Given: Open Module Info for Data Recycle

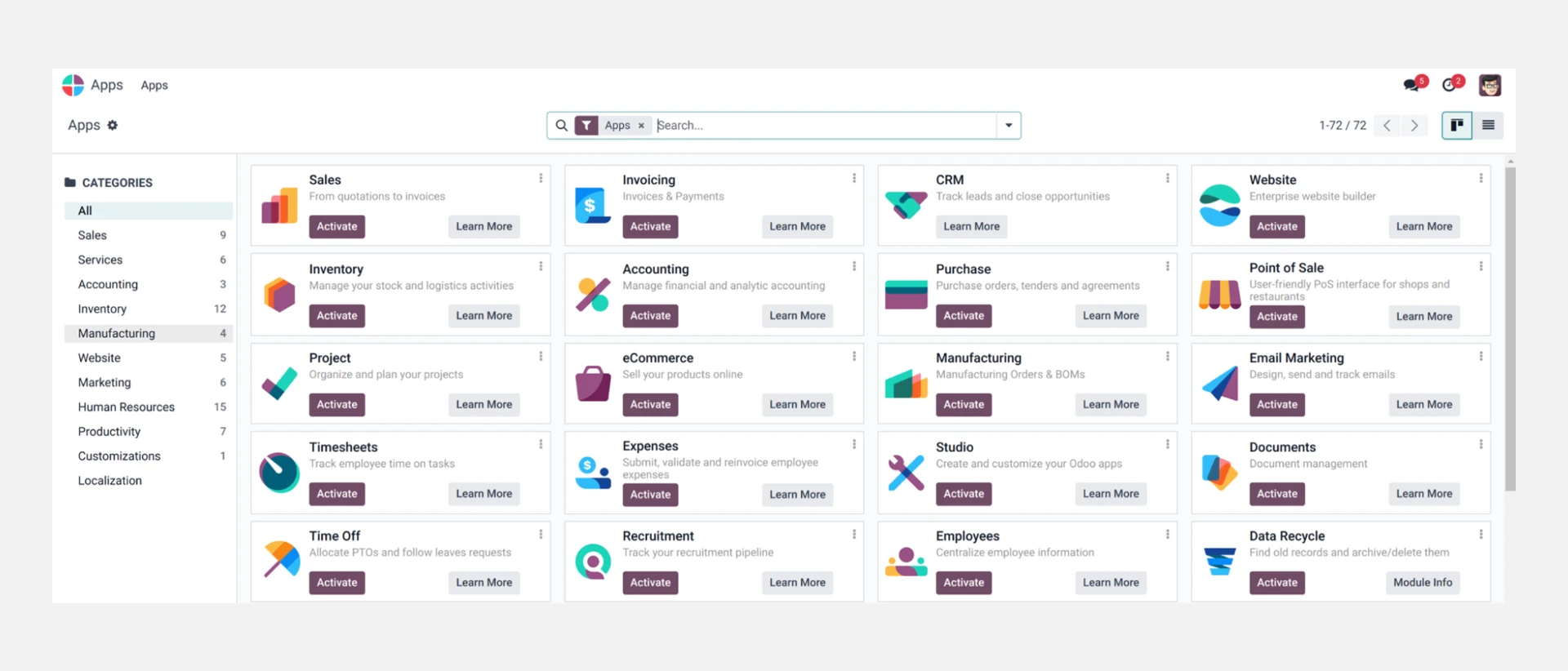Looking at the screenshot, I should pyautogui.click(x=1423, y=582).
